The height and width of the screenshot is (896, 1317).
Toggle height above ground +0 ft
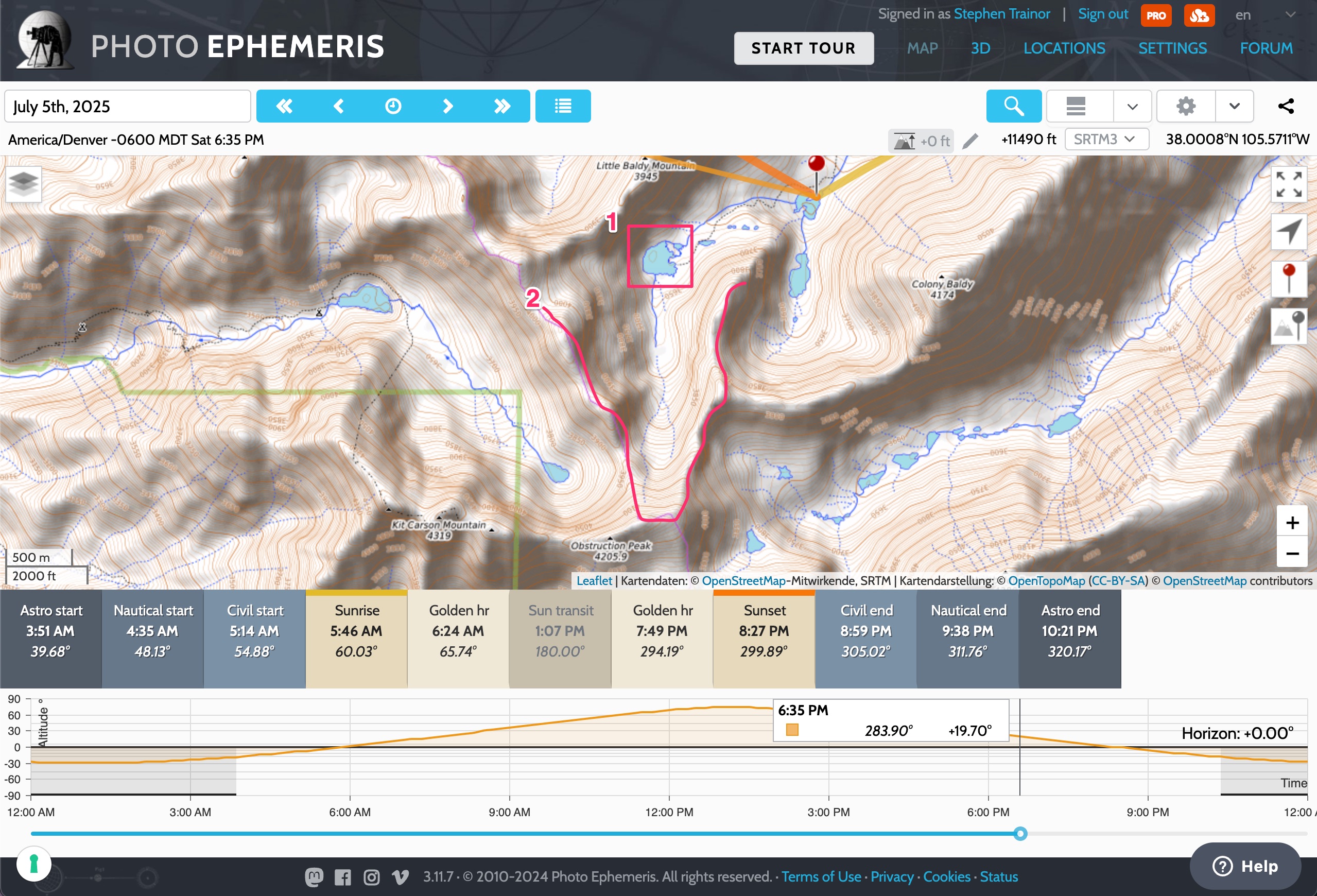(922, 141)
